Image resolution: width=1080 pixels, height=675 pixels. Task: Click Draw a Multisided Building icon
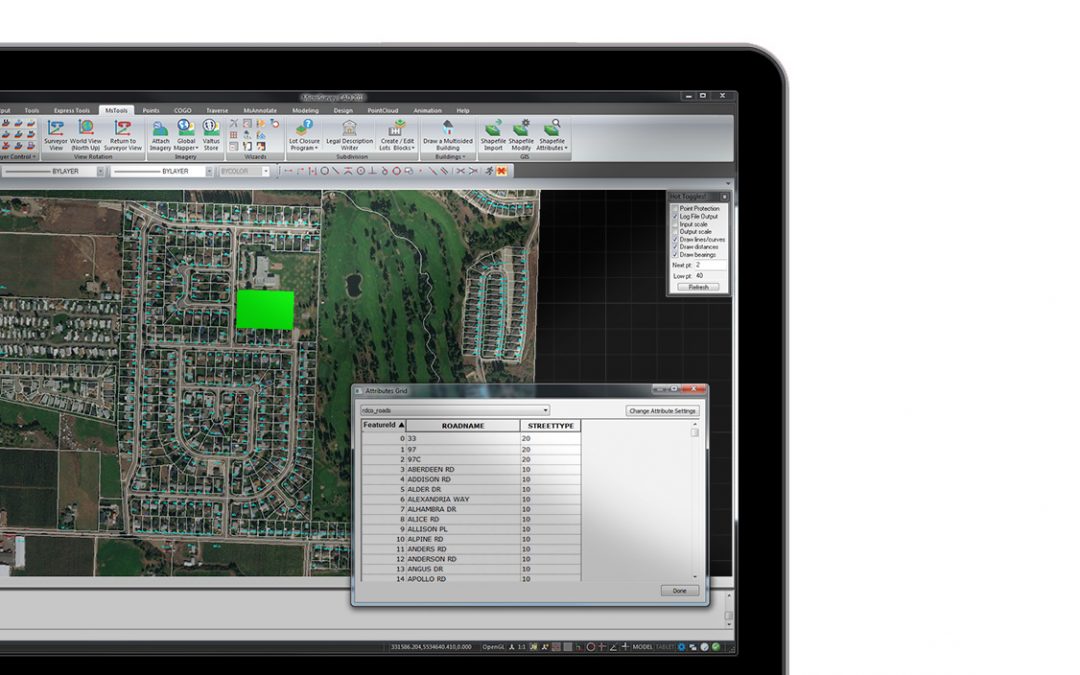click(447, 129)
